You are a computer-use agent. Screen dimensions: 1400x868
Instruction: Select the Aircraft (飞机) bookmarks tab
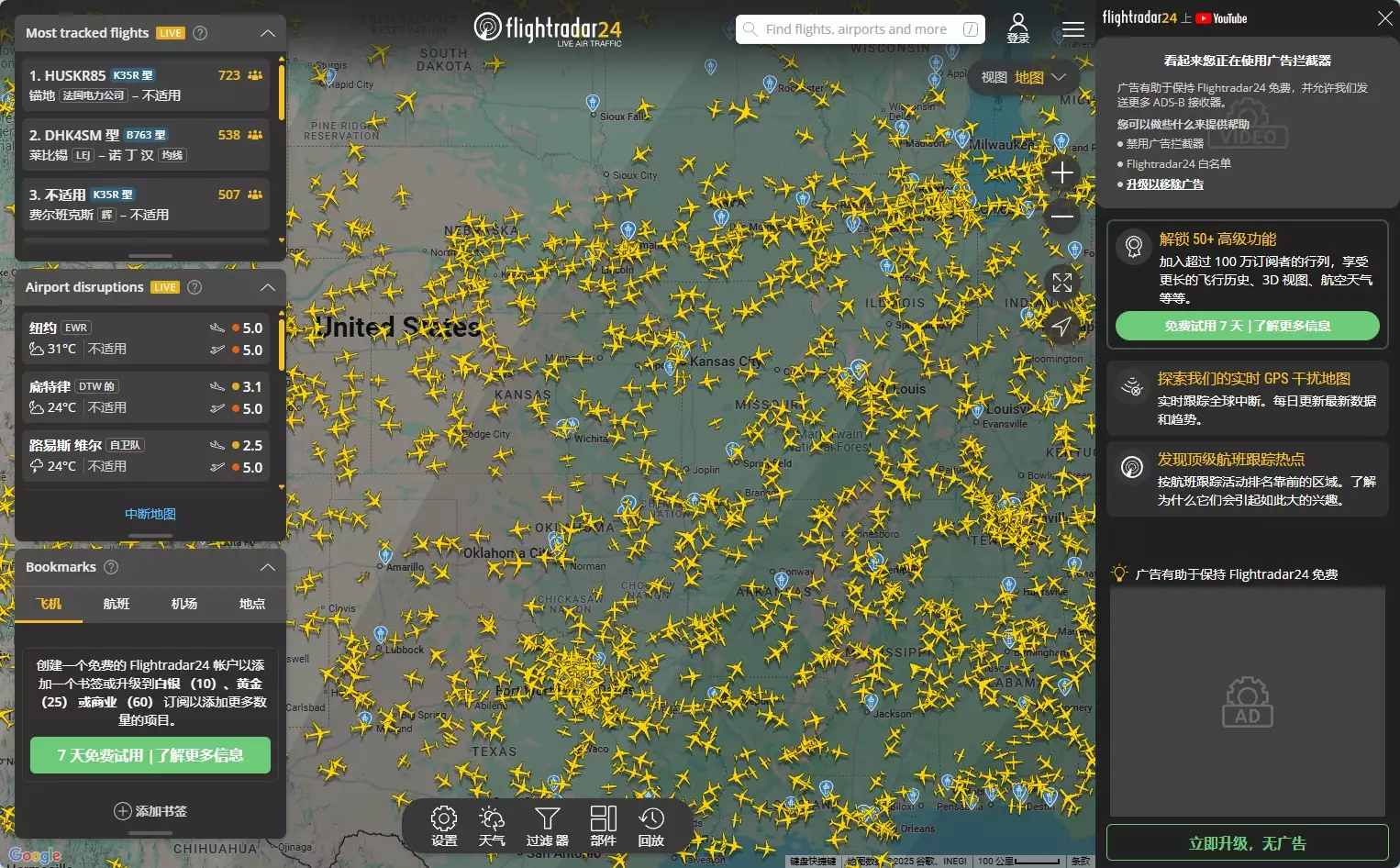49,604
